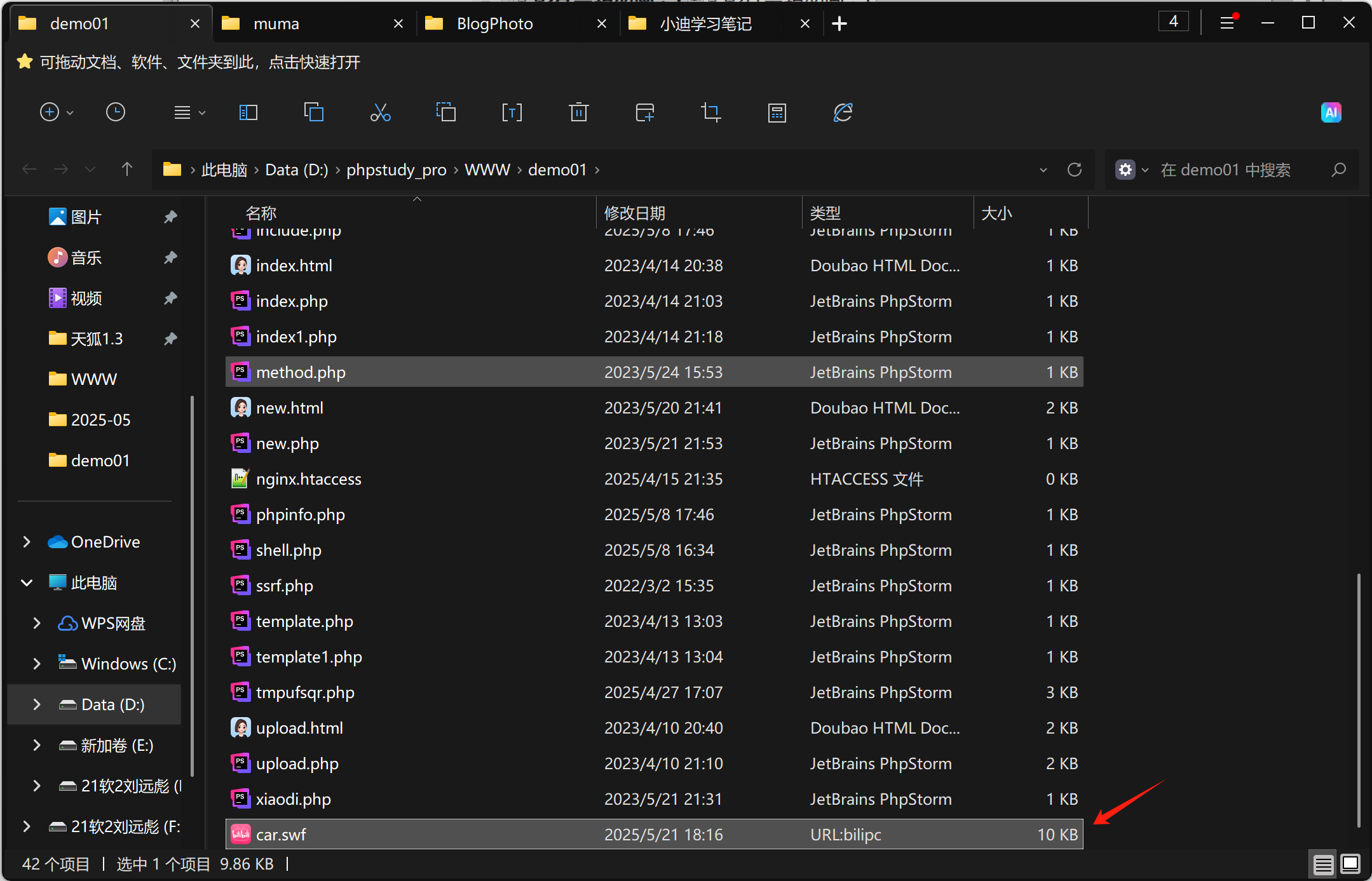Open the AI assistant icon
This screenshot has width=1372, height=881.
click(1331, 113)
